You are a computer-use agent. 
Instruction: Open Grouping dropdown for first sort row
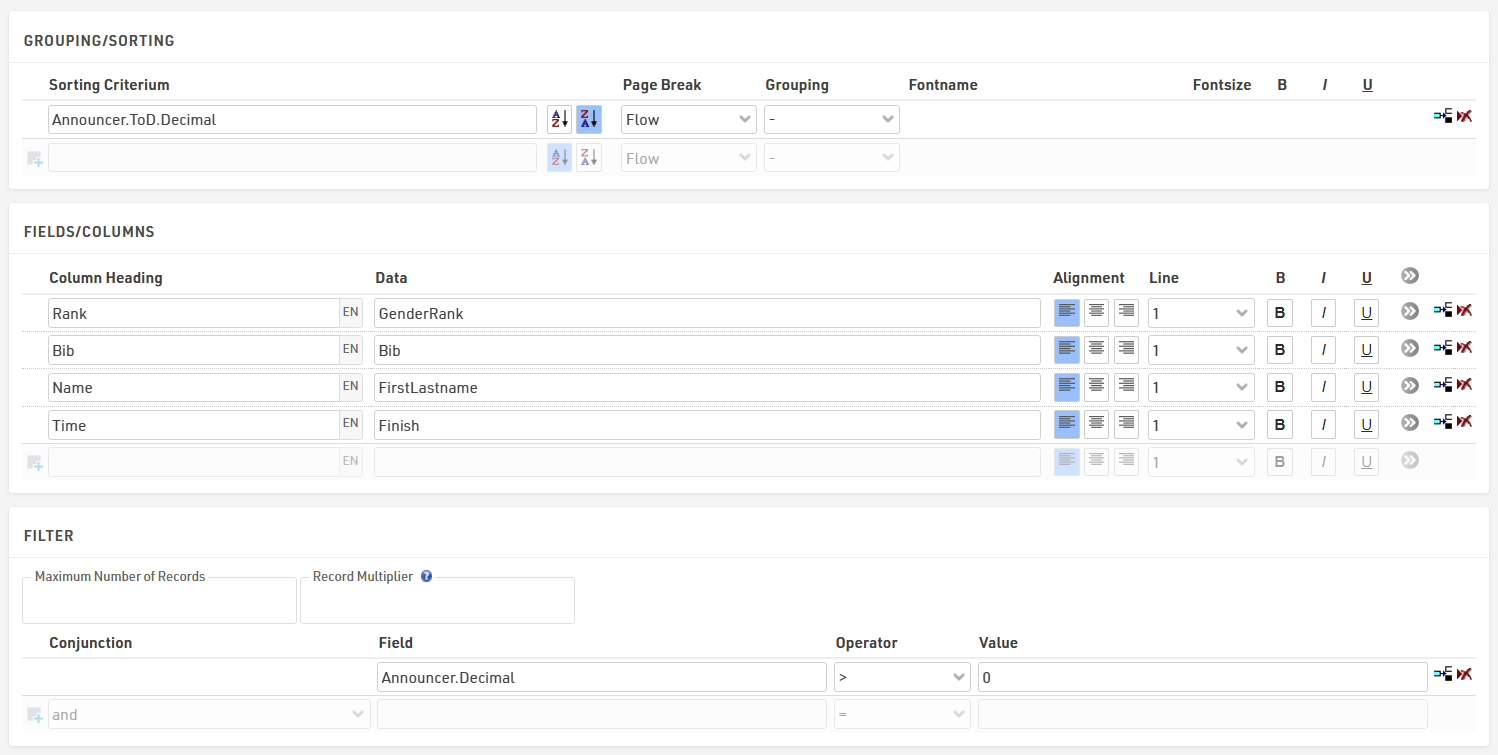coord(831,120)
